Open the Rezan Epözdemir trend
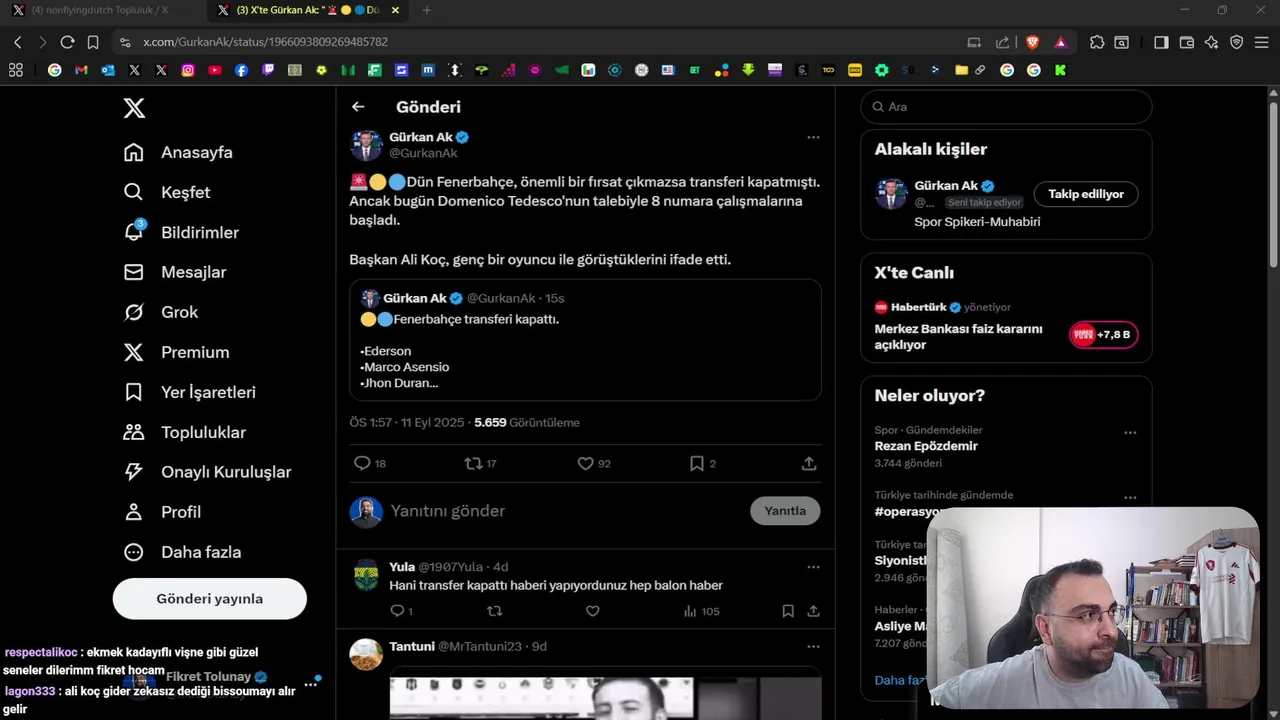This screenshot has height=720, width=1280. point(926,446)
